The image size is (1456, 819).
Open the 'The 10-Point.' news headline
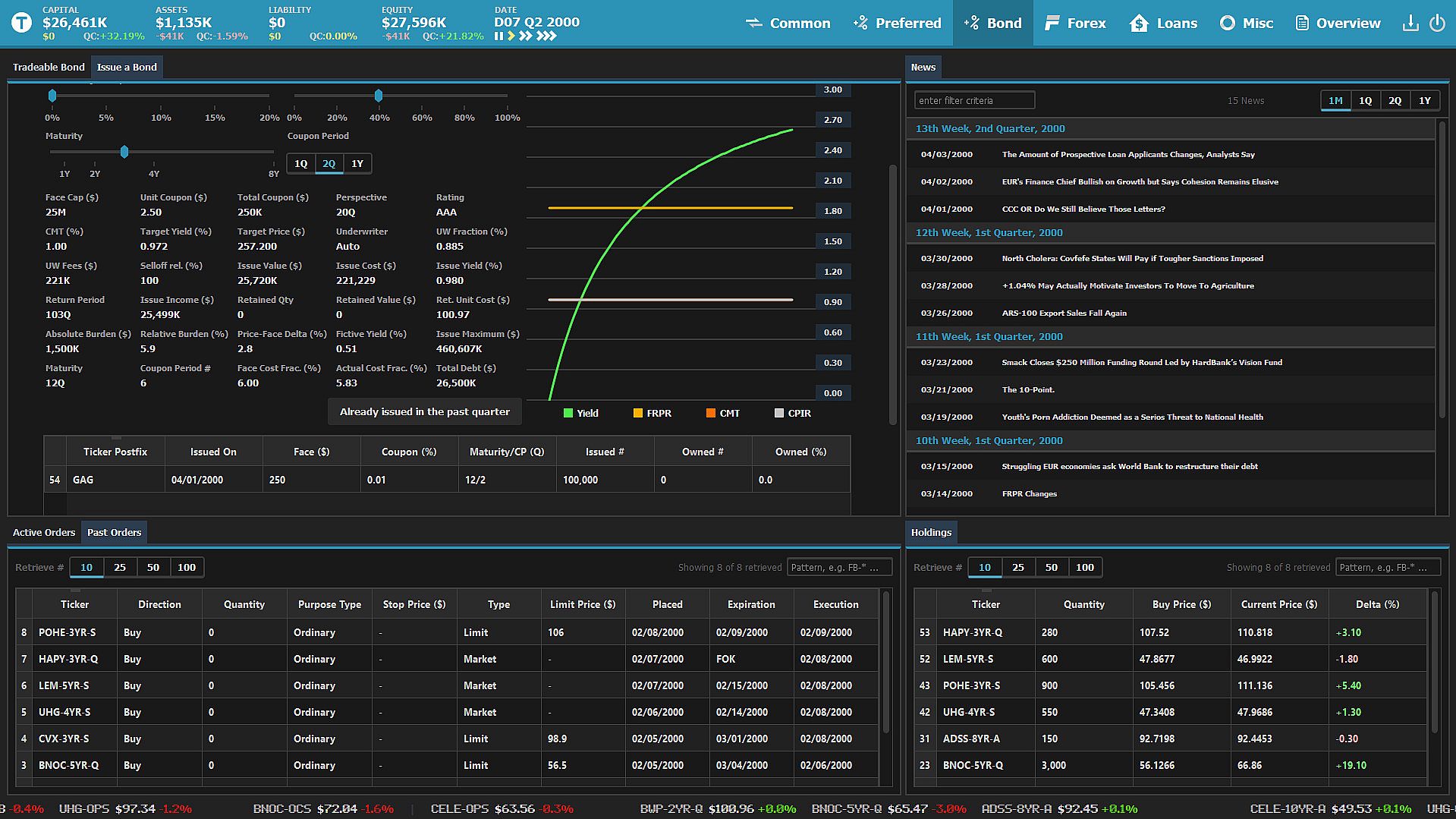[x=1028, y=390]
